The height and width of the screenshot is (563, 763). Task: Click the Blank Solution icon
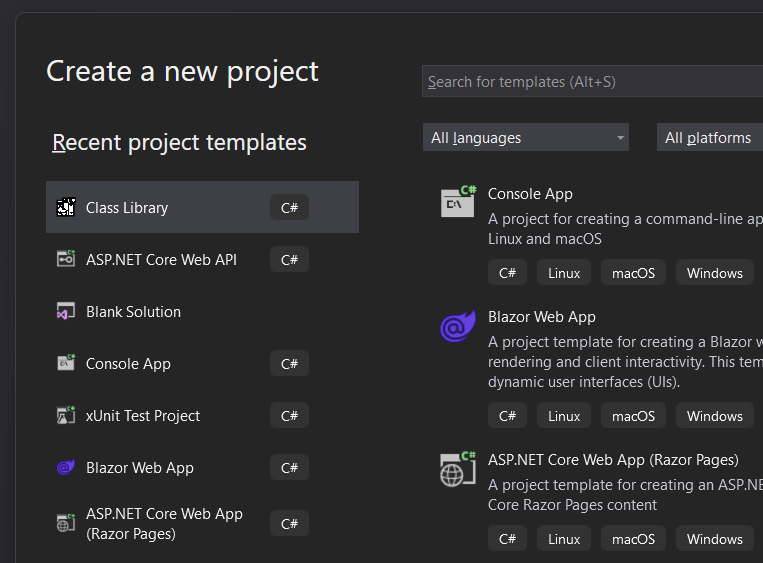(x=66, y=312)
